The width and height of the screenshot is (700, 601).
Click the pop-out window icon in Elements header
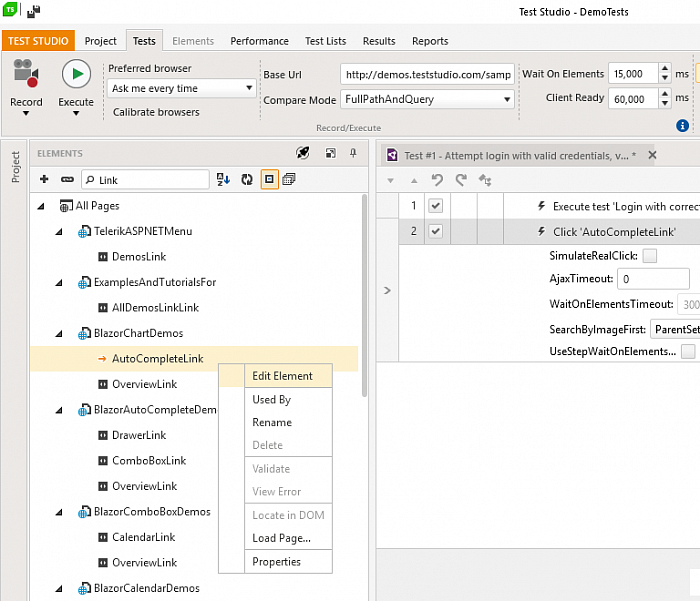point(330,153)
